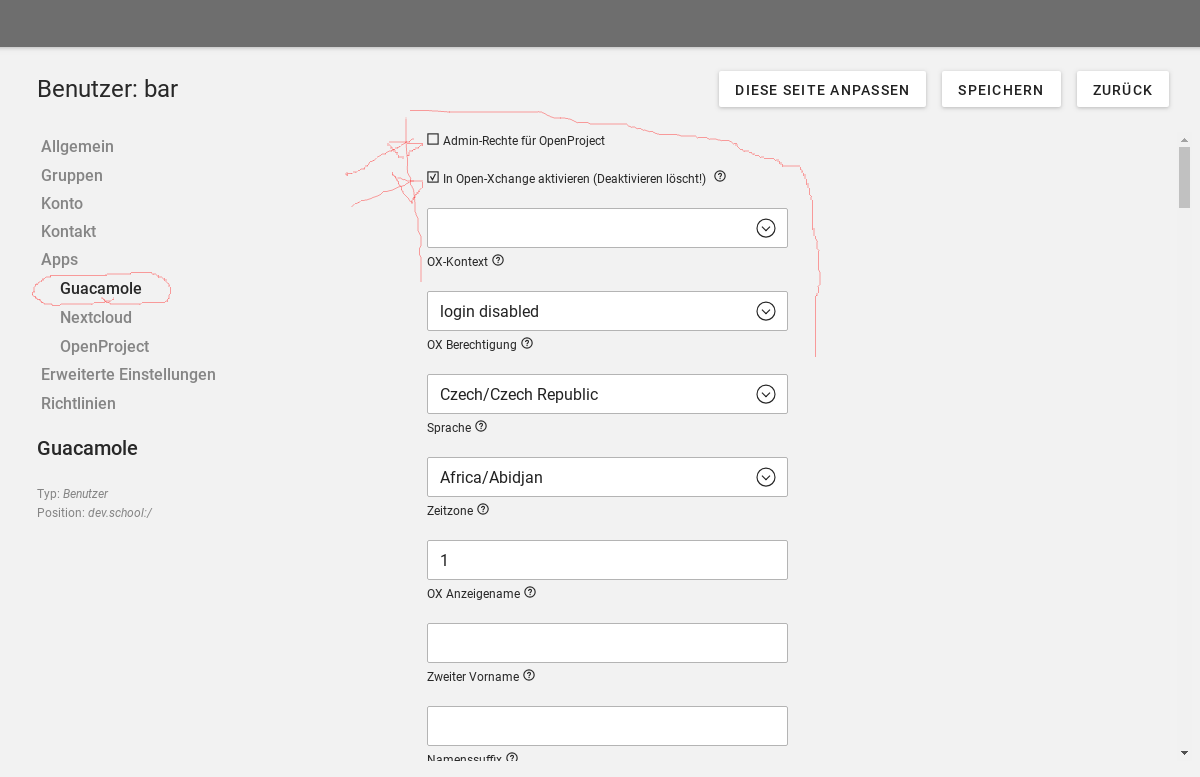Switch to the Allgemein section
Viewport: 1200px width, 777px height.
(77, 146)
